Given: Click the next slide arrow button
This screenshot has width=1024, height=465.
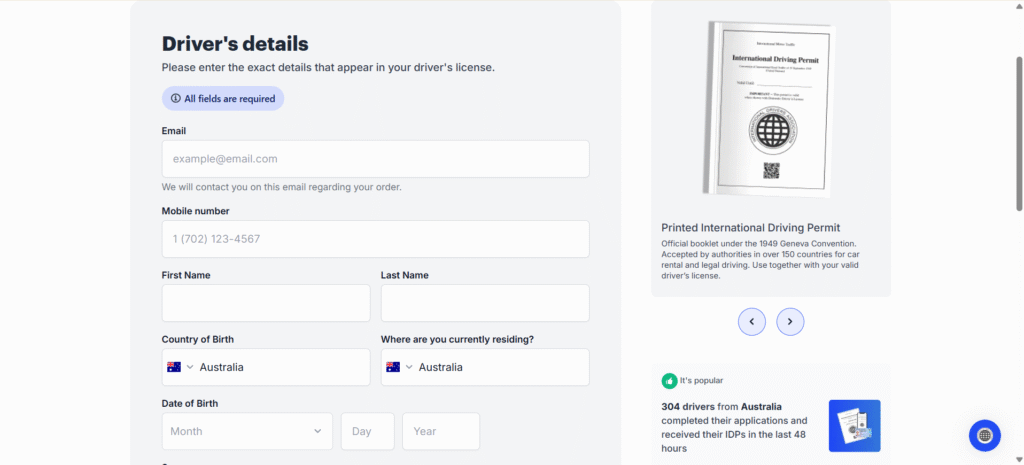Looking at the screenshot, I should [x=790, y=321].
